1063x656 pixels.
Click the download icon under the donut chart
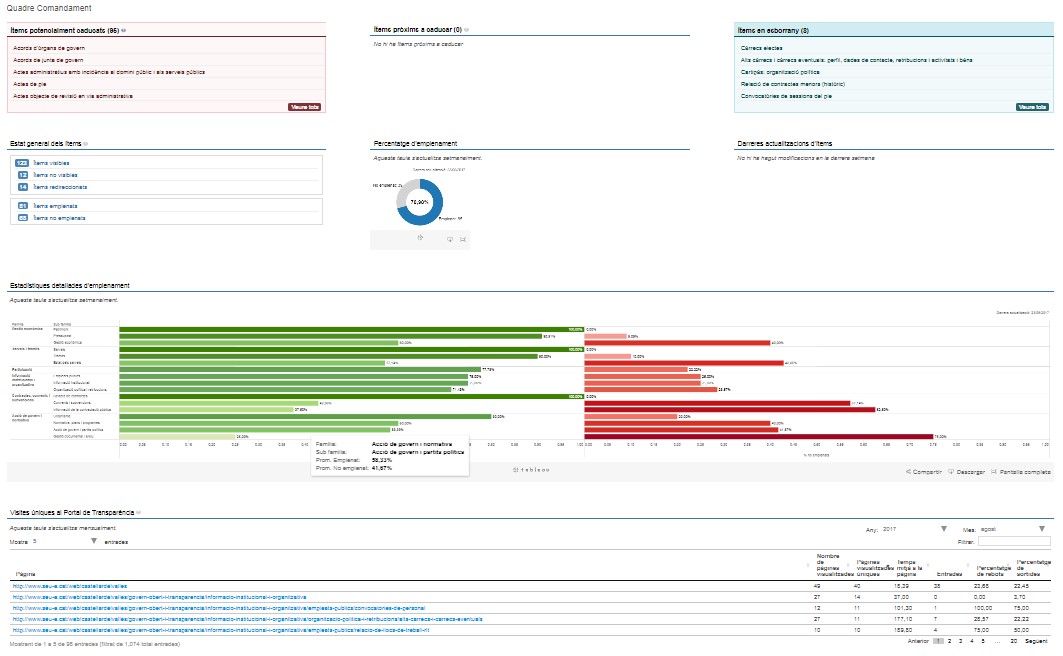coord(450,239)
